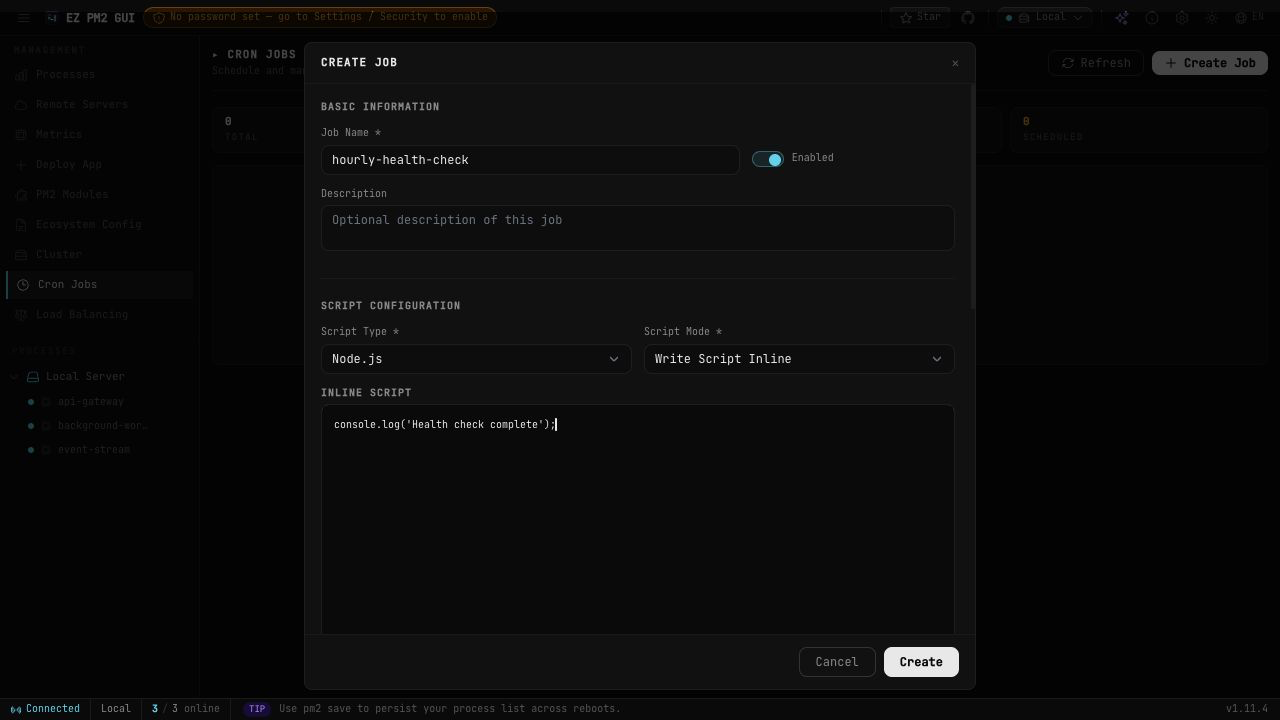Screen dimensions: 1280x720
Task: Select the event-stream process
Action: pos(94,450)
